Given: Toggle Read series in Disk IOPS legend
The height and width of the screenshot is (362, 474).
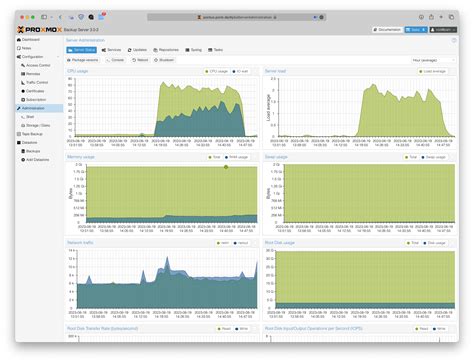Looking at the screenshot, I should pos(422,329).
